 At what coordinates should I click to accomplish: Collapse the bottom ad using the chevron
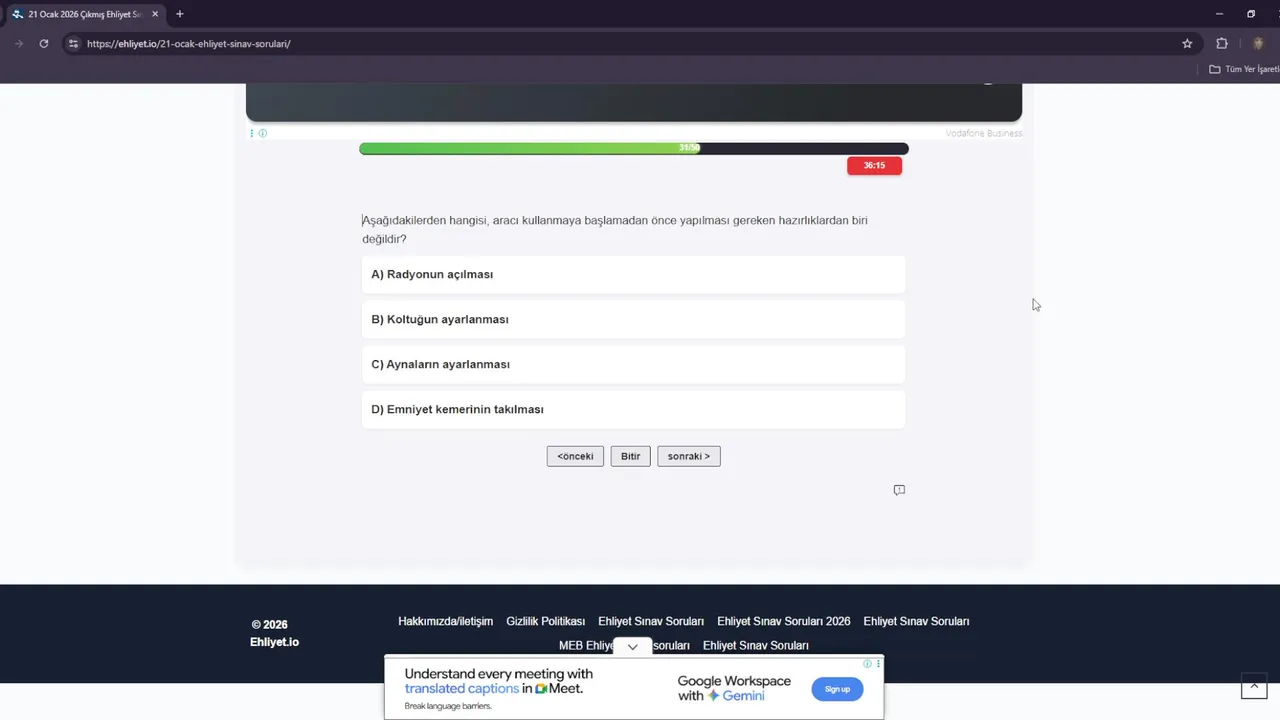632,647
